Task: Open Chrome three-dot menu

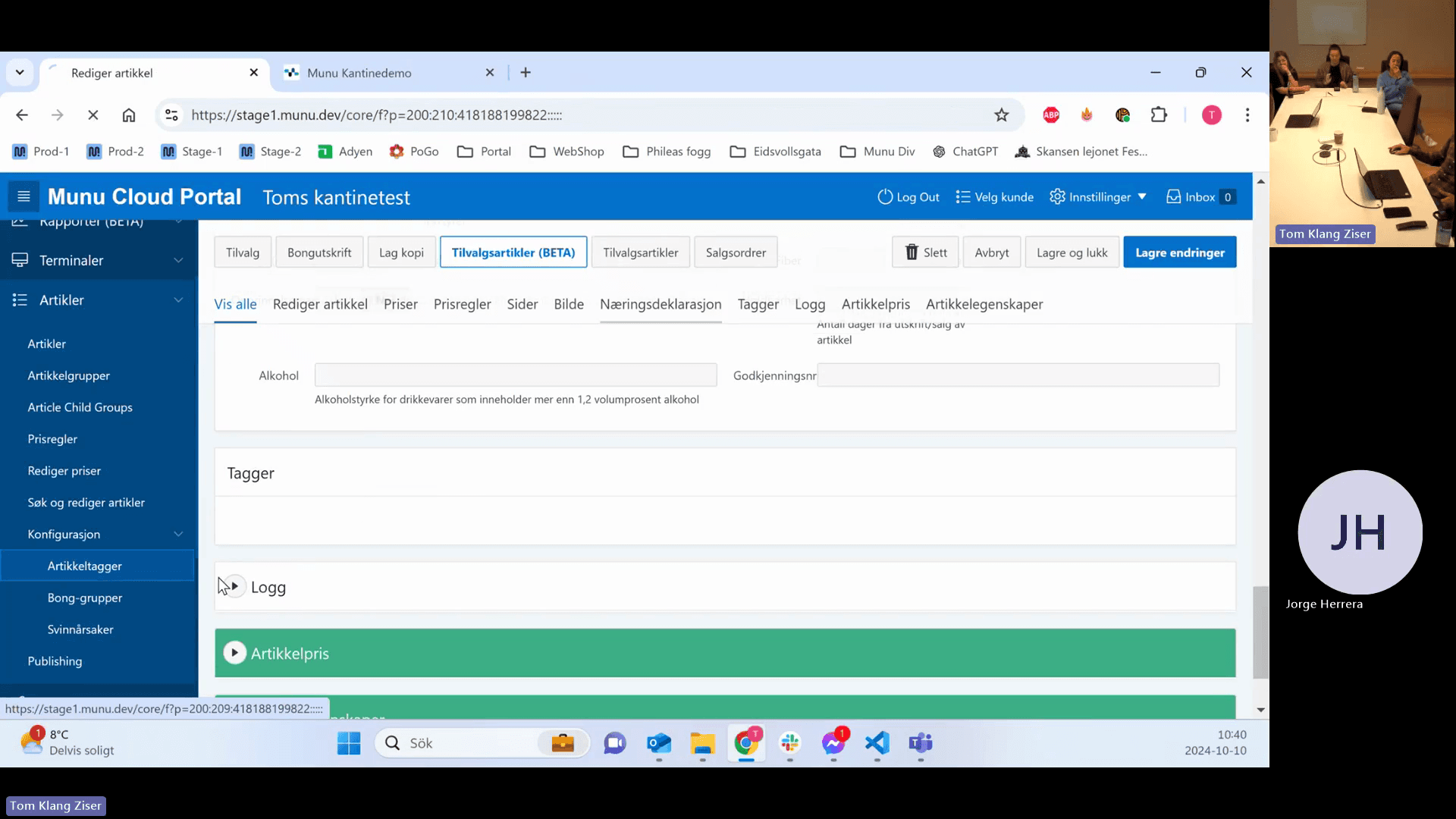Action: (1247, 115)
